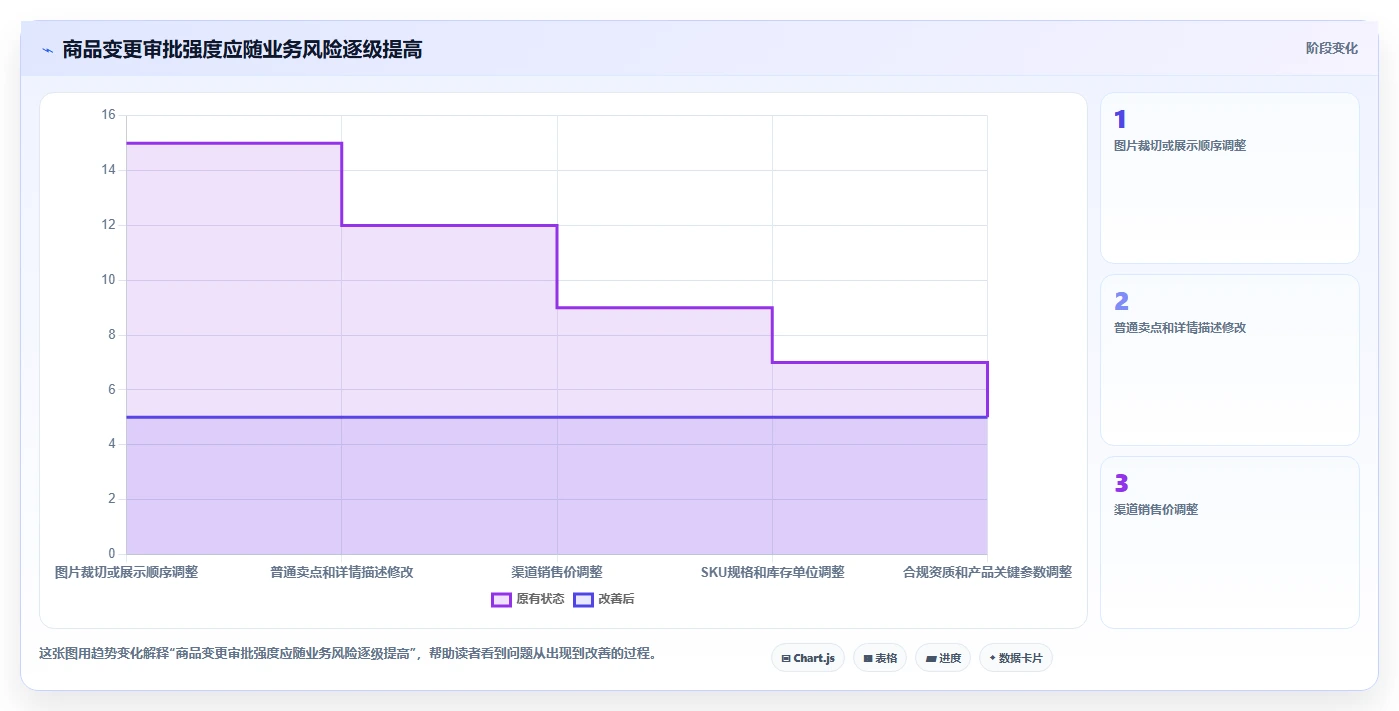The width and height of the screenshot is (1399, 711).
Task: Click y-axis value 14
Action: point(108,170)
